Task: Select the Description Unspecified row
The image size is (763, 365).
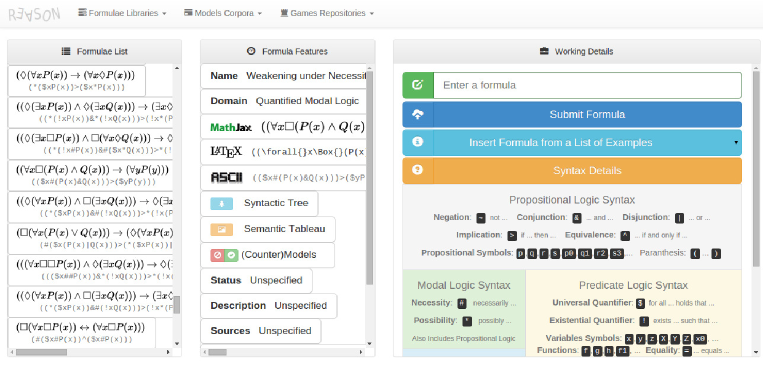Action: (269, 306)
